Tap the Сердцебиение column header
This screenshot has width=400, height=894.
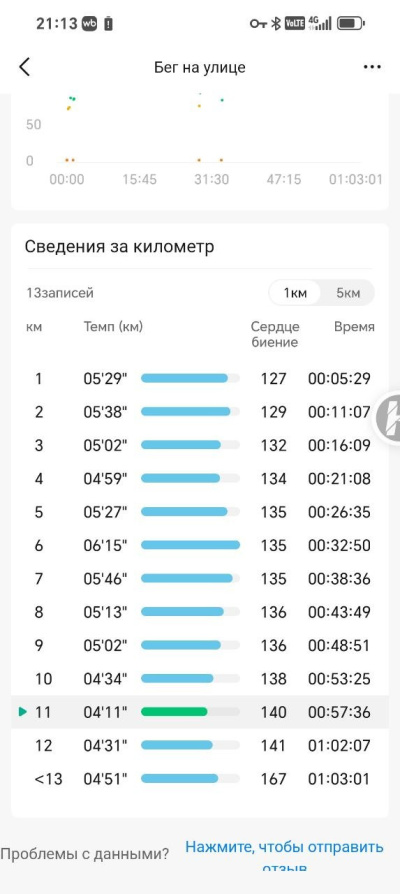coord(275,335)
